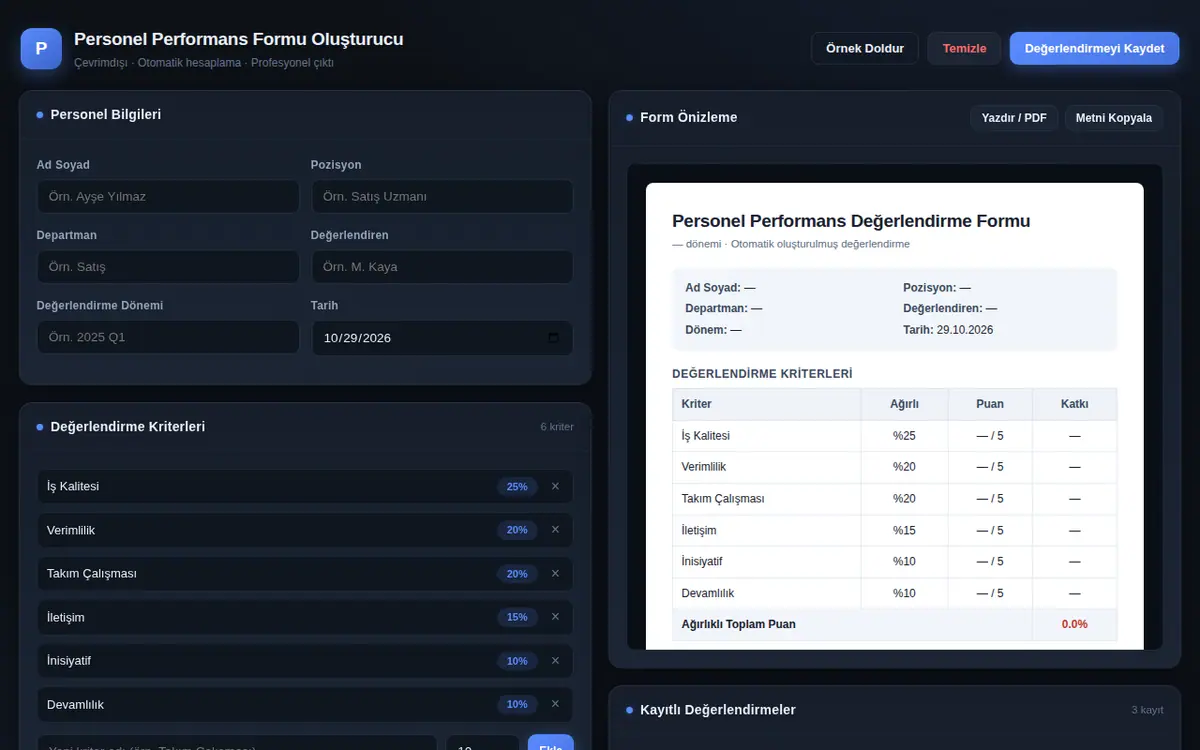Image resolution: width=1200 pixels, height=750 pixels.
Task: Click the Değerlendiren input
Action: click(x=442, y=267)
